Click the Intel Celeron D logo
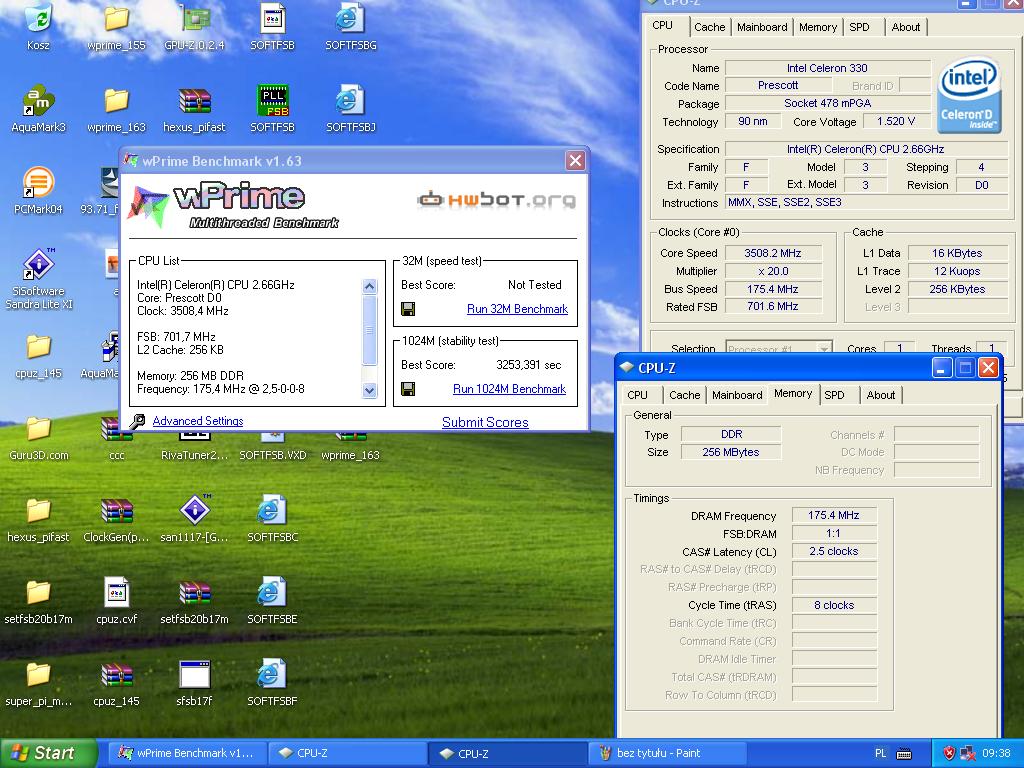Image resolution: width=1024 pixels, height=768 pixels. [x=969, y=95]
